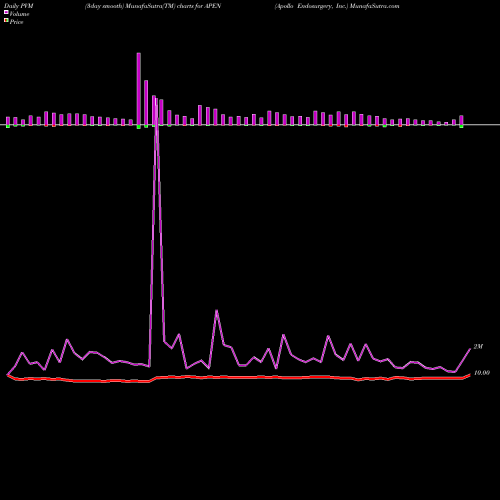Click the 2M volume axis label

click(x=478, y=347)
